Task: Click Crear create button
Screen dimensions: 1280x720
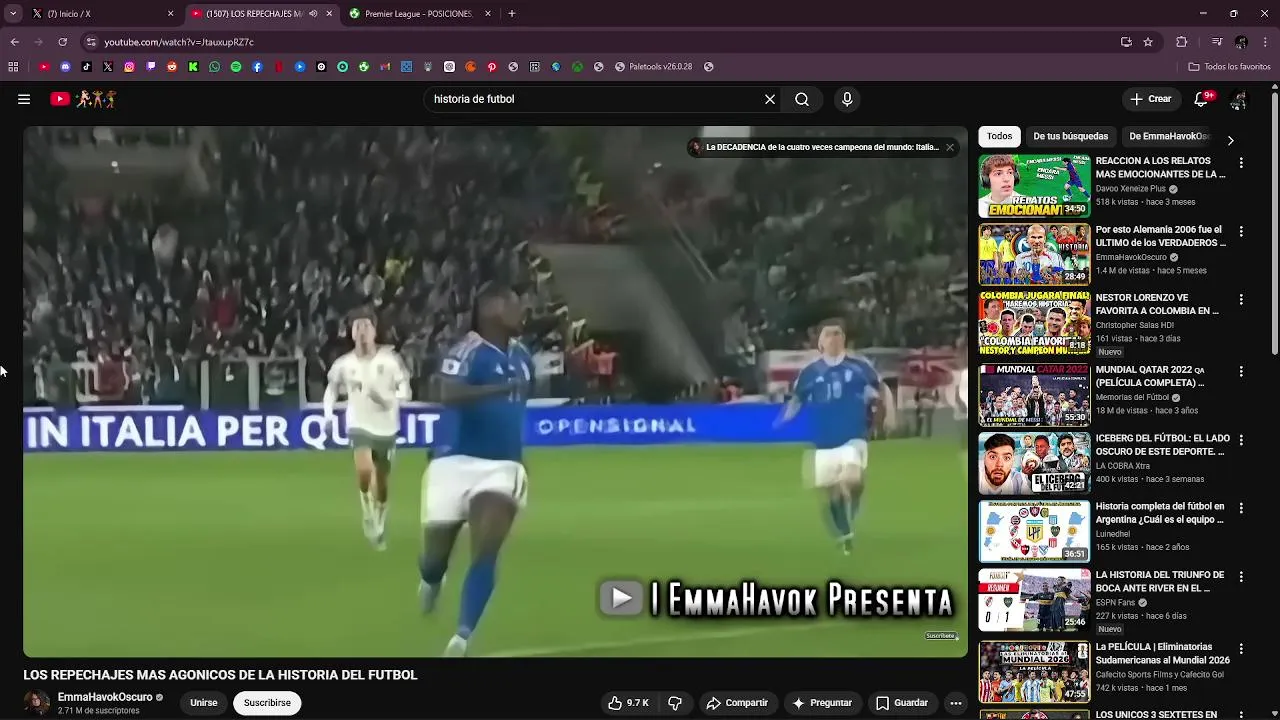Action: (1151, 99)
